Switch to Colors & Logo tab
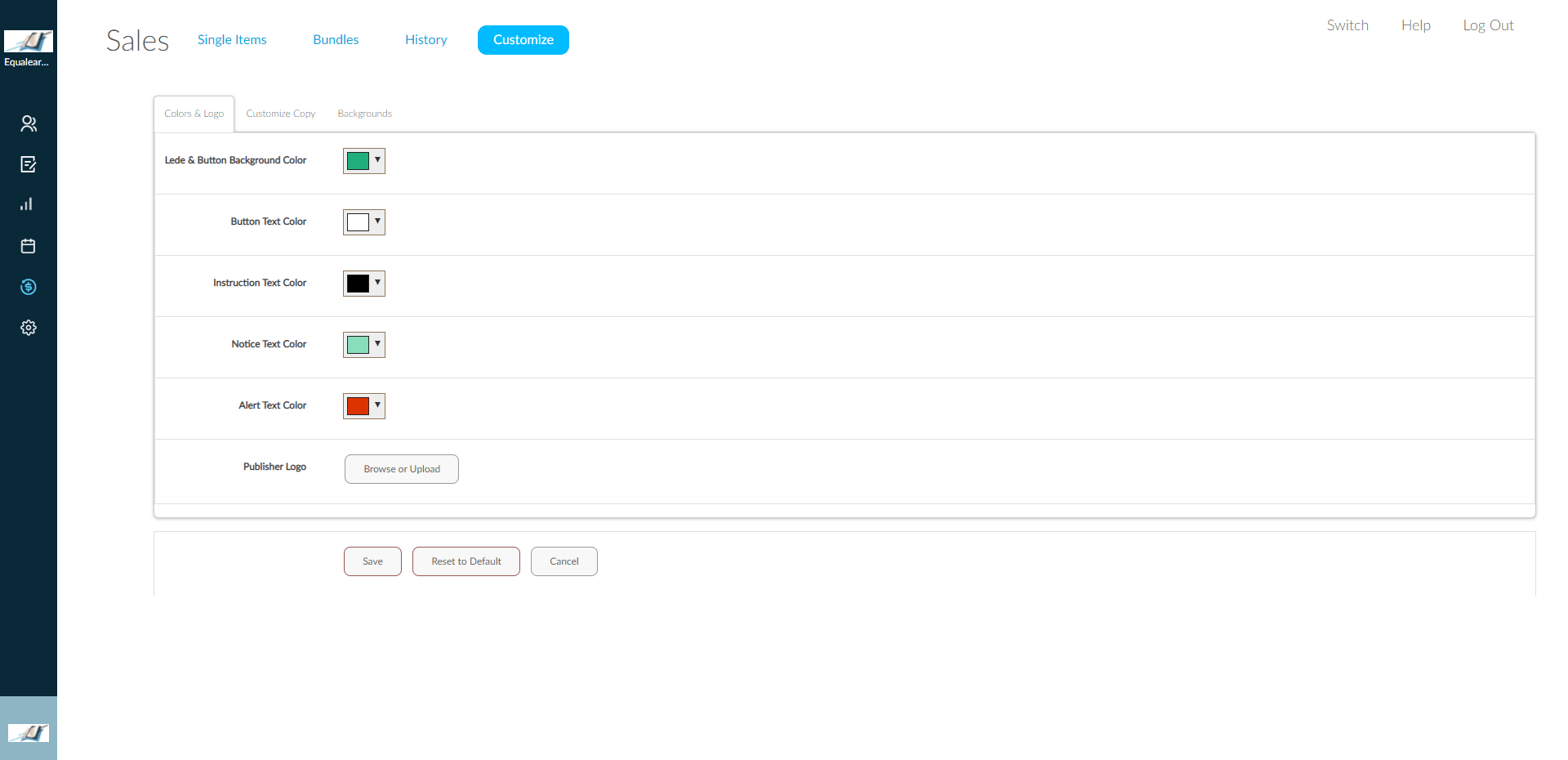 [x=194, y=114]
